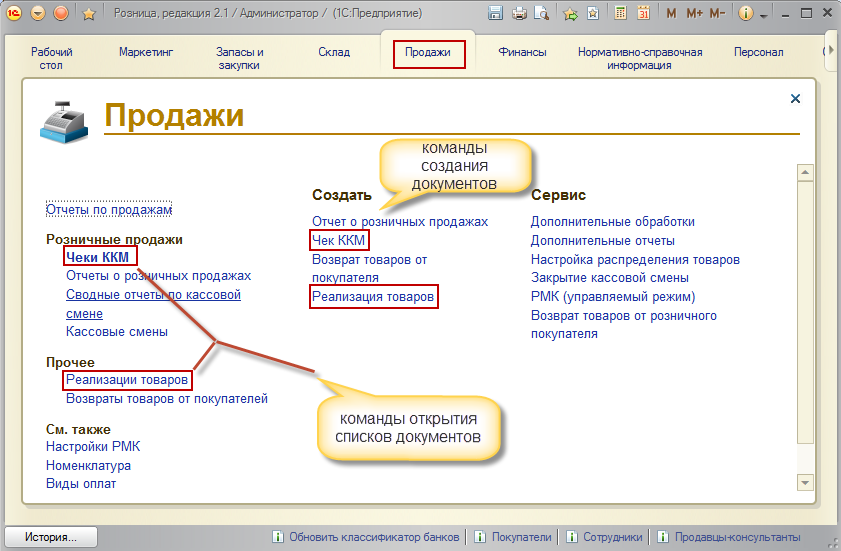Open the calendar icon
Viewport: 841px width, 551px height.
(644, 13)
